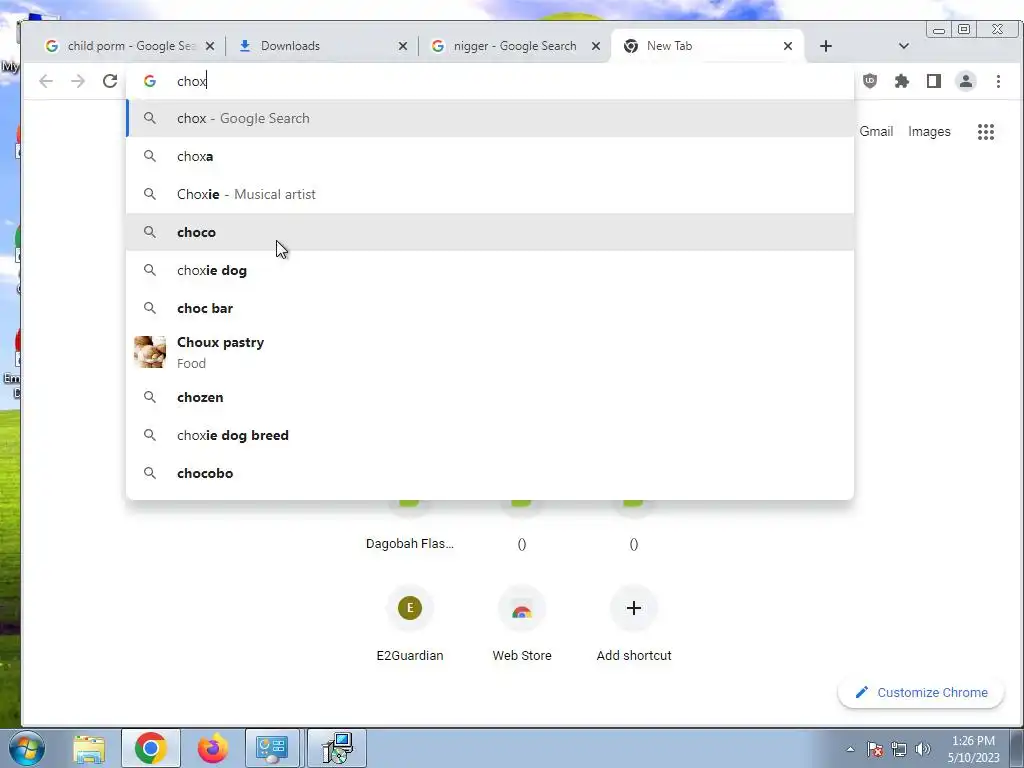Open the installer taskbar item
The width and height of the screenshot is (1024, 768).
[x=337, y=748]
